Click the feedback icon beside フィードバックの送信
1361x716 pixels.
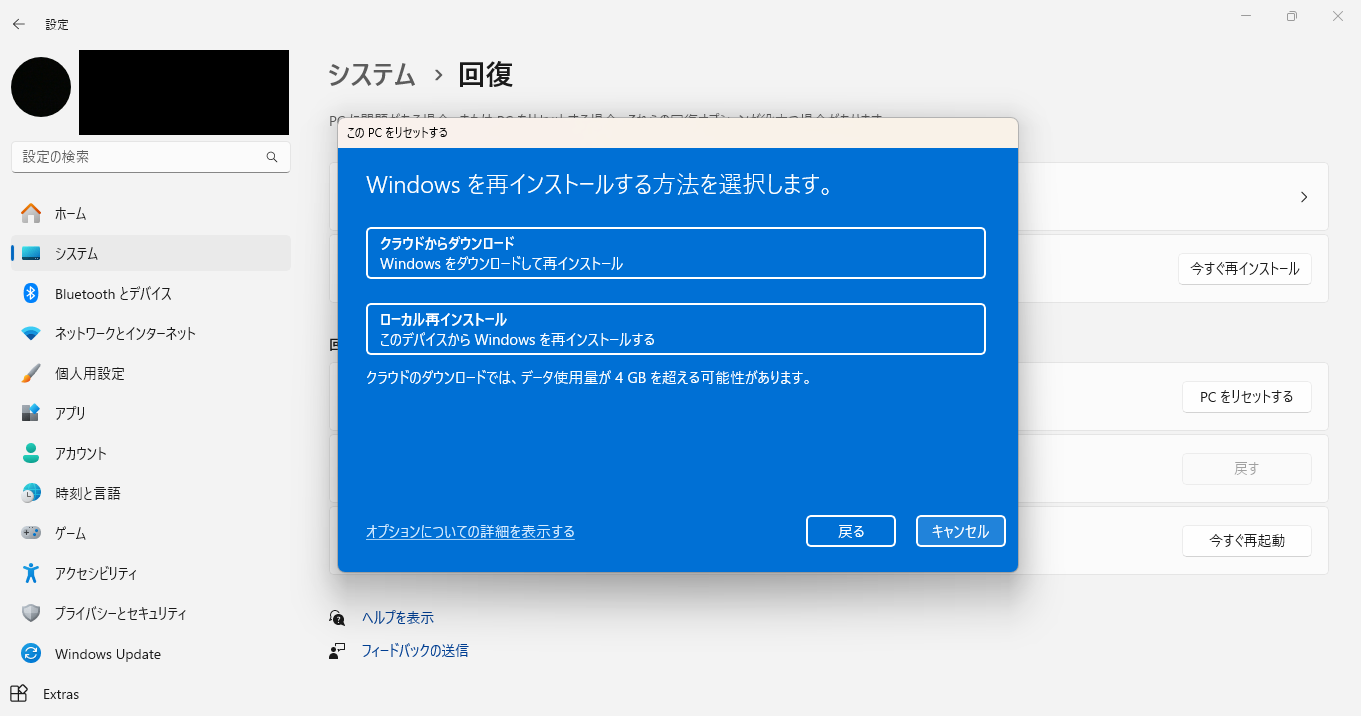[337, 651]
